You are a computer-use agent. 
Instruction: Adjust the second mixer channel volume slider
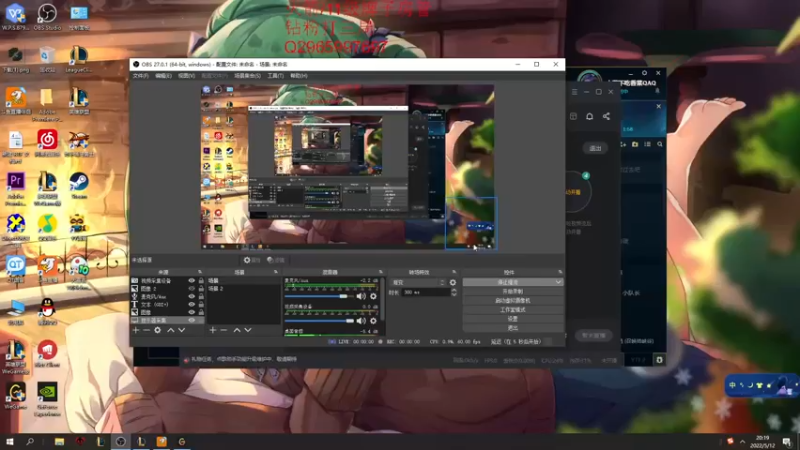(x=319, y=321)
